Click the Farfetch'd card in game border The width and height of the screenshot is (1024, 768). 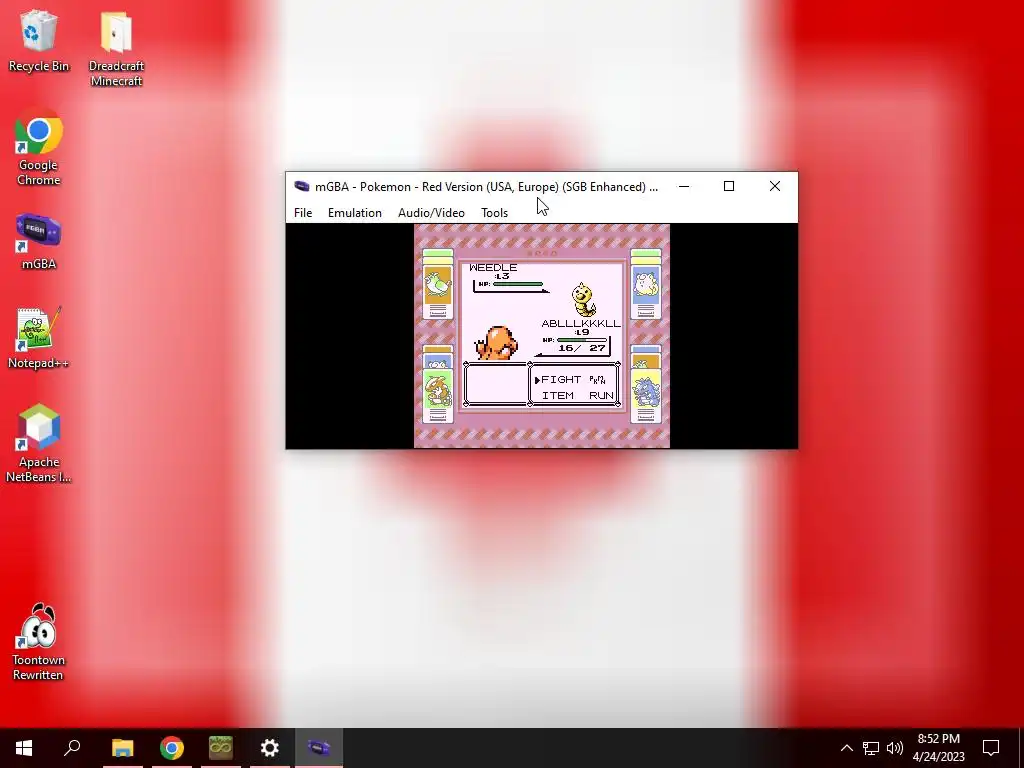coord(438,284)
